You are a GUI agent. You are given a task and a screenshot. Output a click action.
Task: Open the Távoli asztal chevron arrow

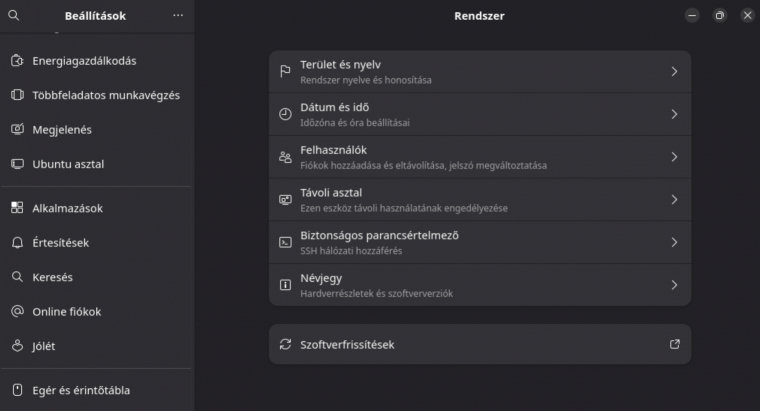(x=674, y=200)
